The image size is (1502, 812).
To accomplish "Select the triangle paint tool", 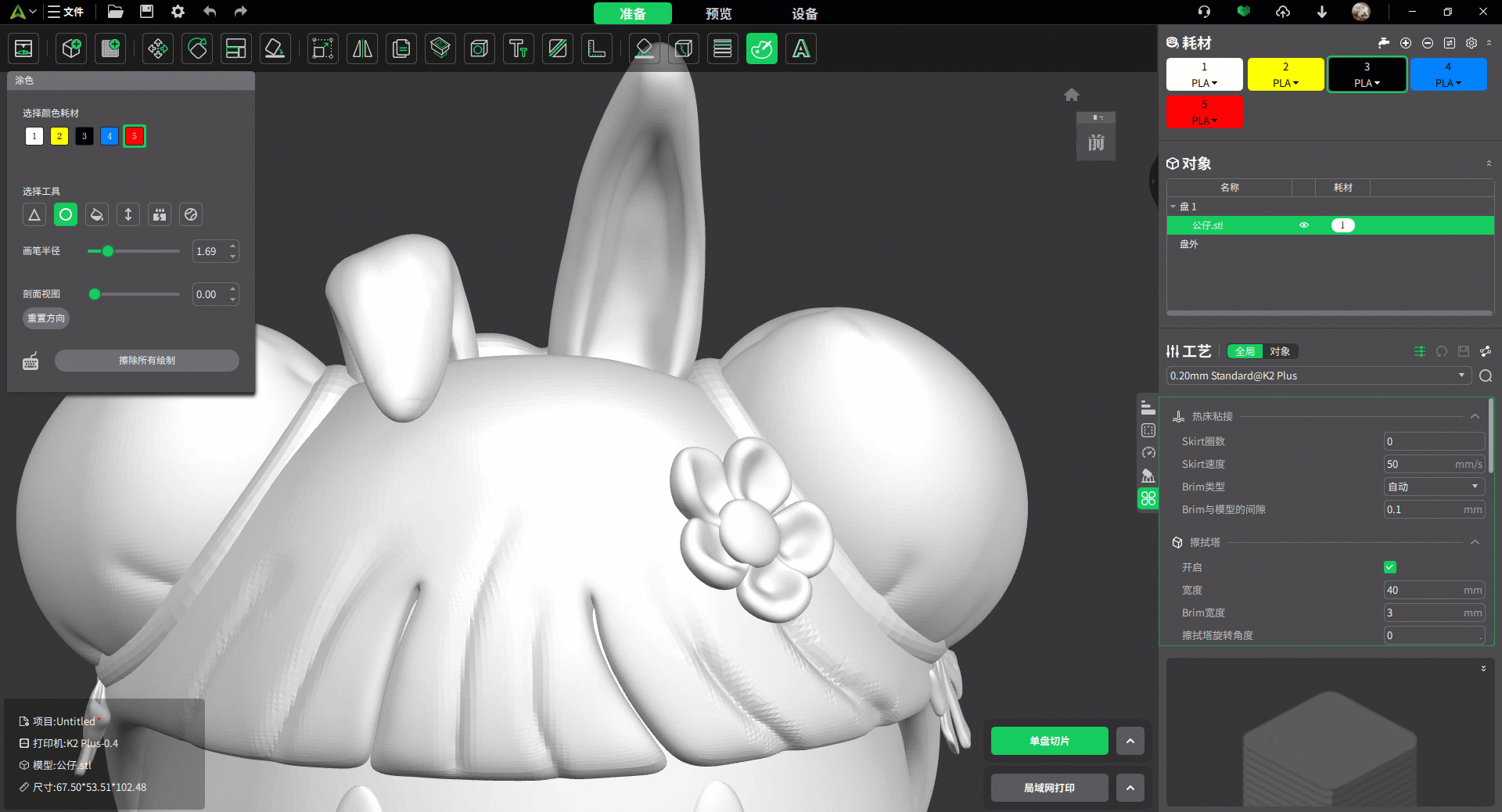I will pyautogui.click(x=34, y=214).
